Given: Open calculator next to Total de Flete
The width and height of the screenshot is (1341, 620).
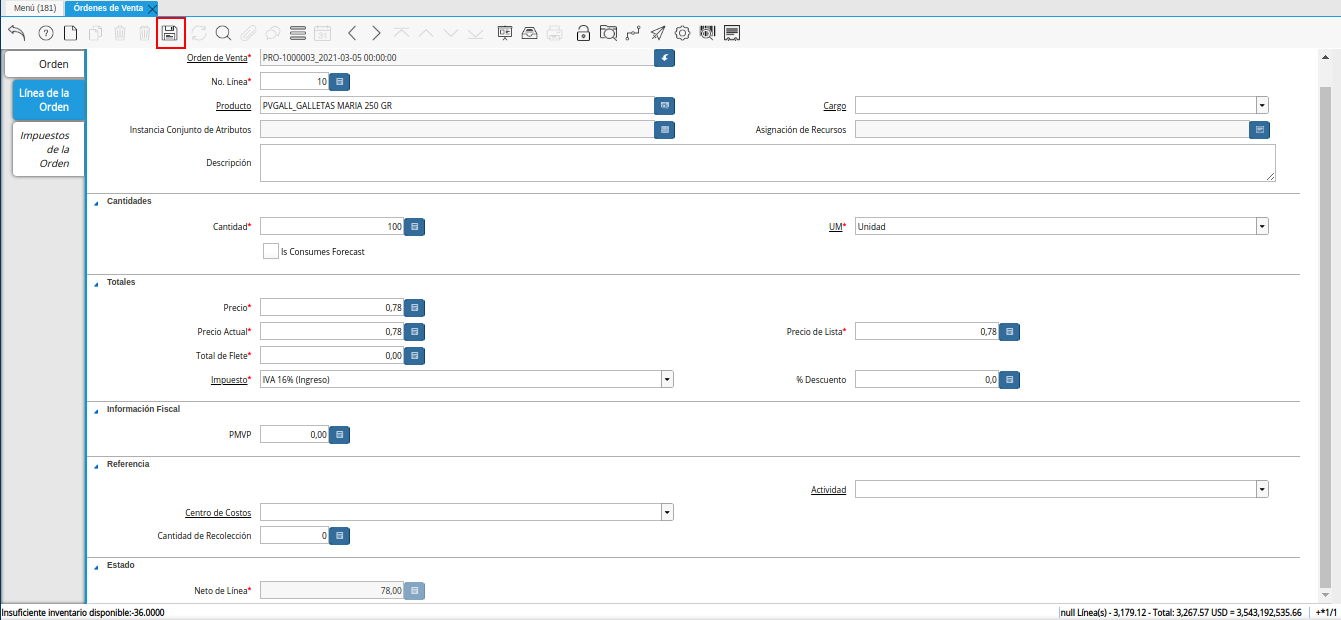Looking at the screenshot, I should tap(415, 356).
